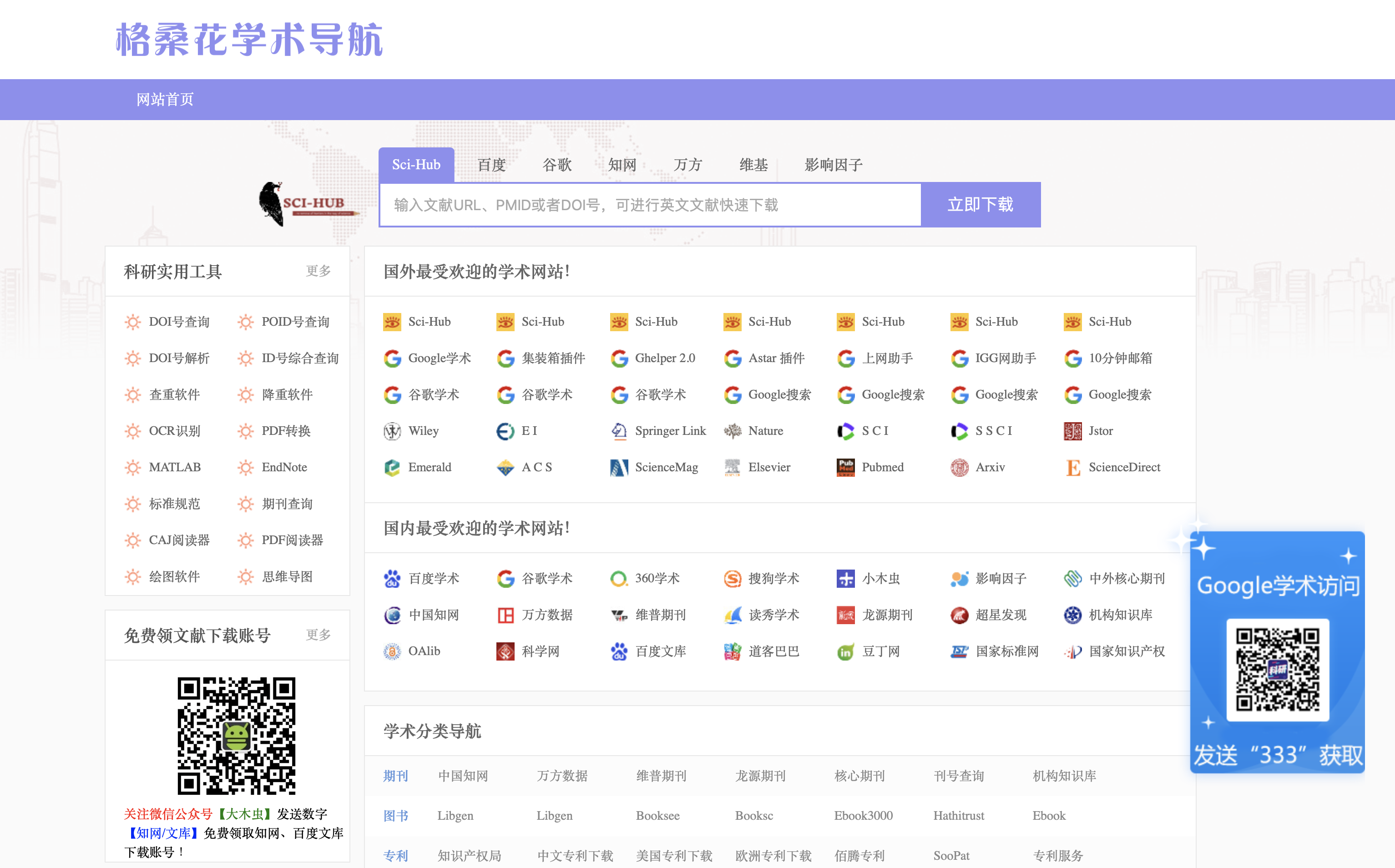Click the 国家知识产权 icon

click(x=1073, y=651)
